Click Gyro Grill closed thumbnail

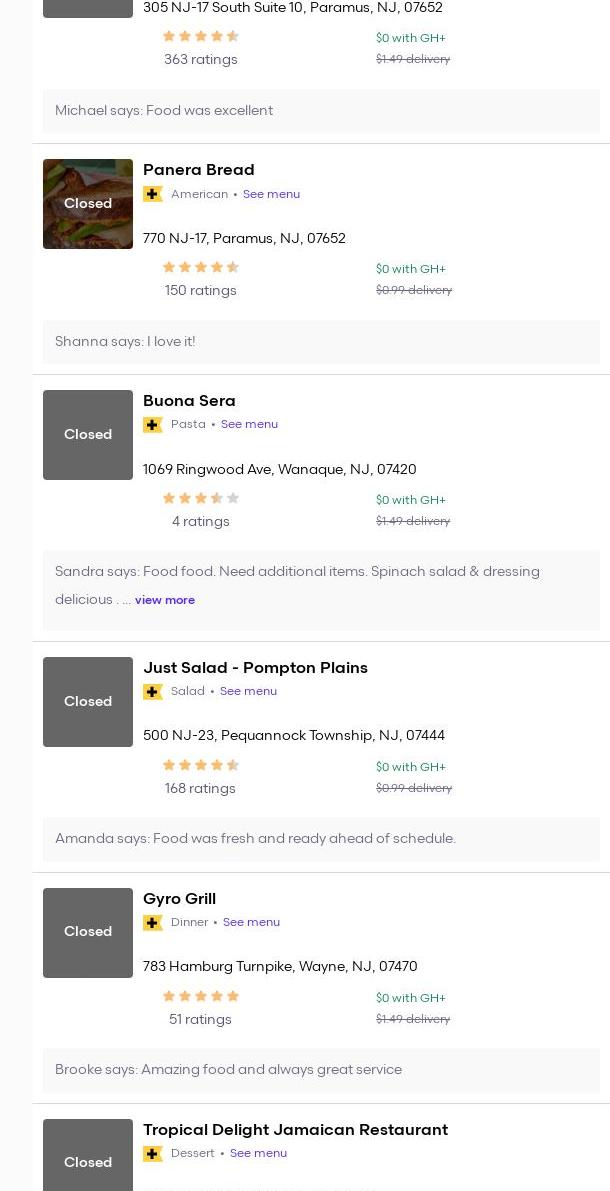pos(88,932)
